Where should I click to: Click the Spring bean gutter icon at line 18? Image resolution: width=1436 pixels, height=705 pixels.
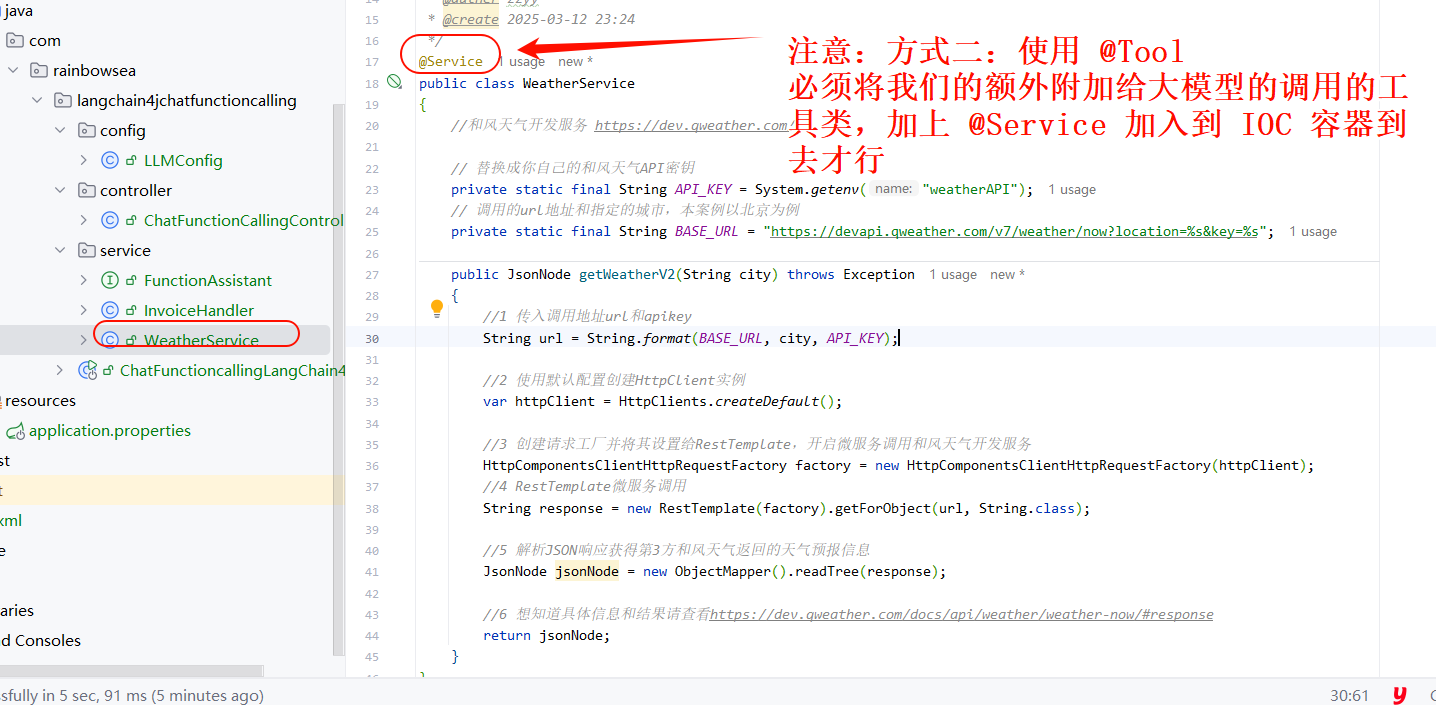(x=395, y=82)
